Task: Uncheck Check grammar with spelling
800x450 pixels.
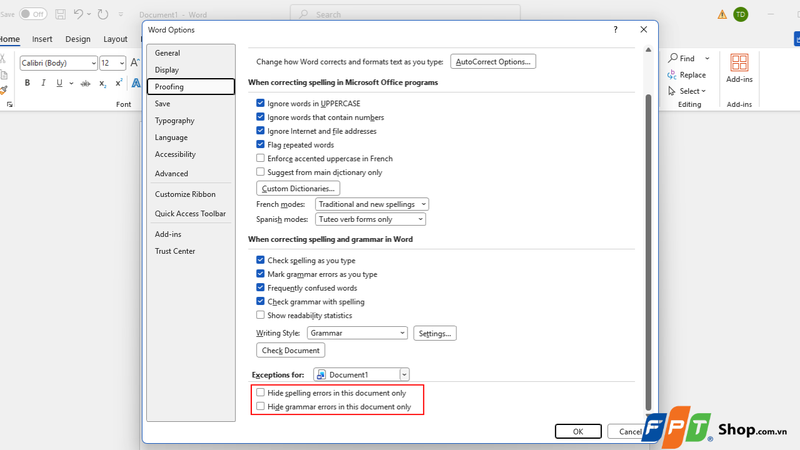Action: point(260,302)
